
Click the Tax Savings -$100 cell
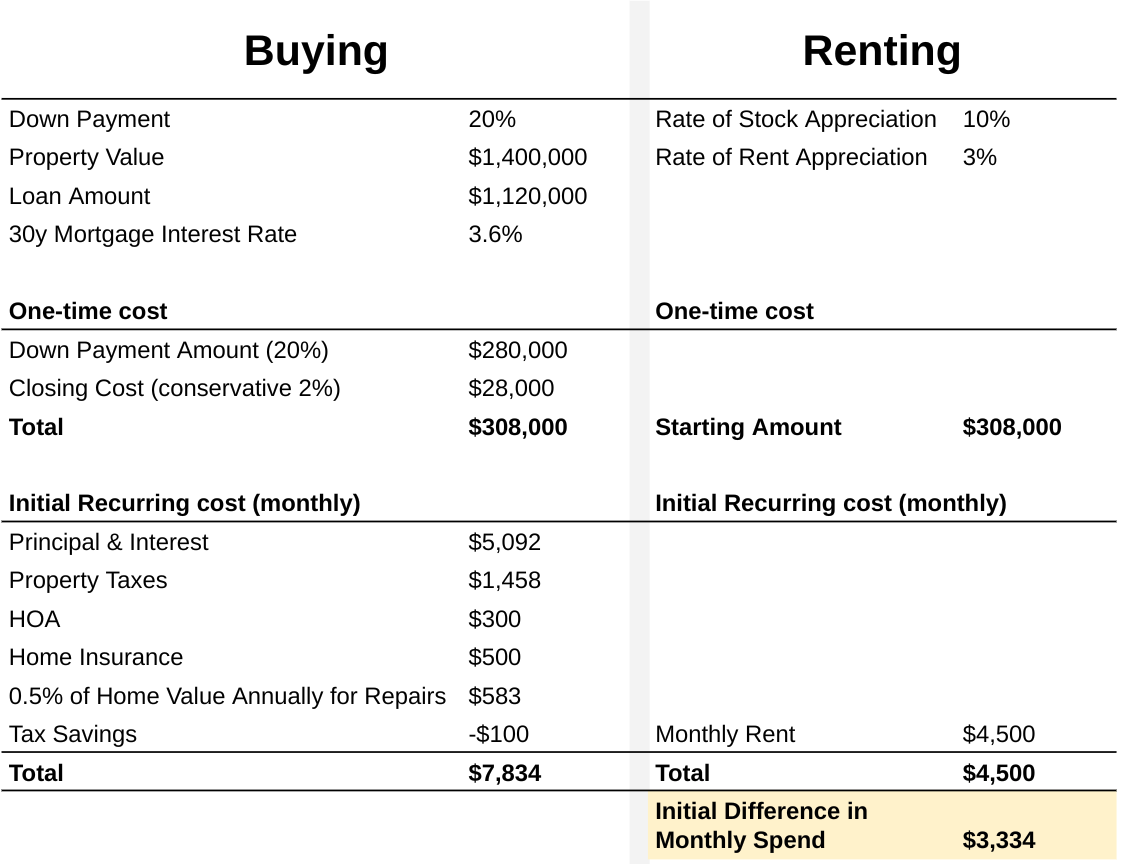point(498,735)
